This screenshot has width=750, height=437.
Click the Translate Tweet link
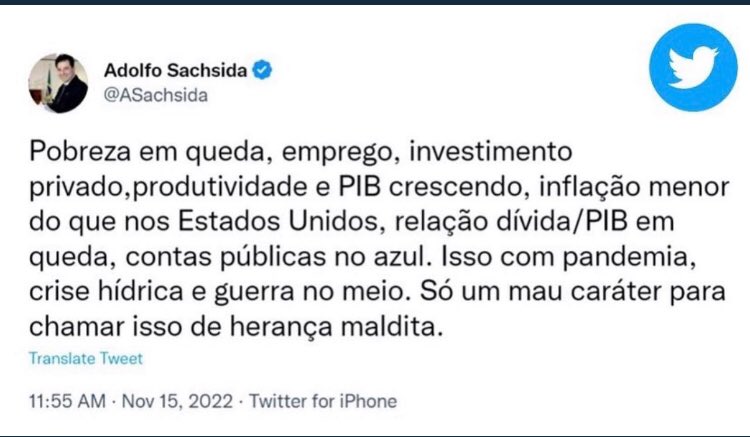click(x=86, y=359)
